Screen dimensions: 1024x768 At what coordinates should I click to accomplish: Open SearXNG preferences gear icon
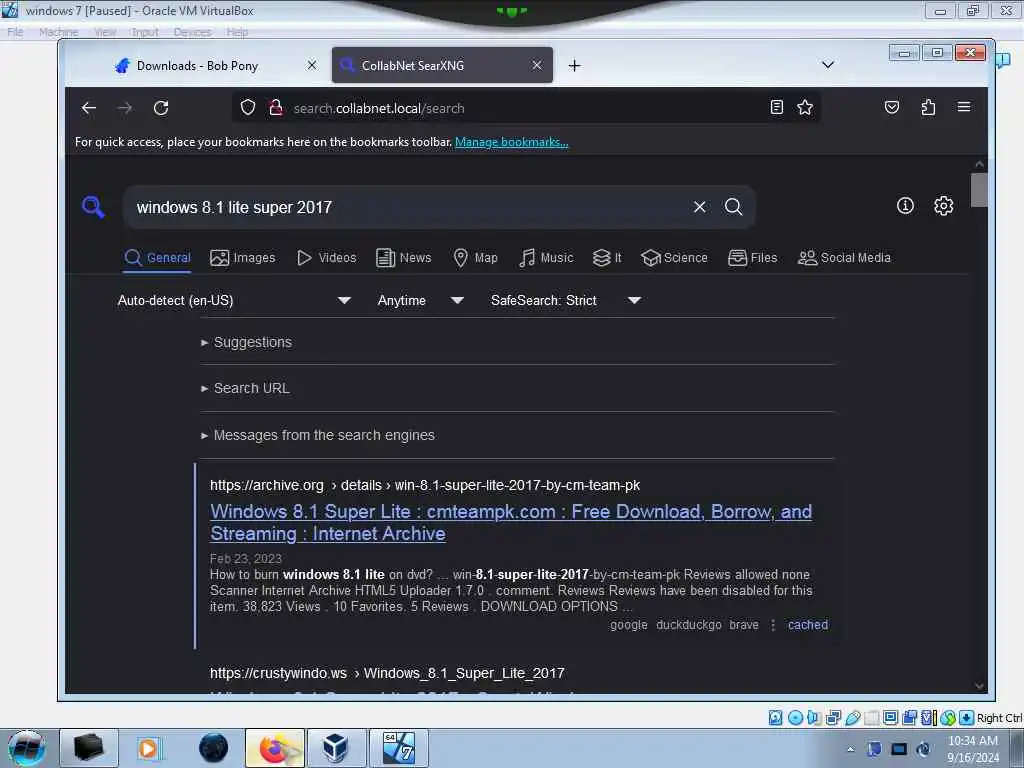[x=943, y=206]
